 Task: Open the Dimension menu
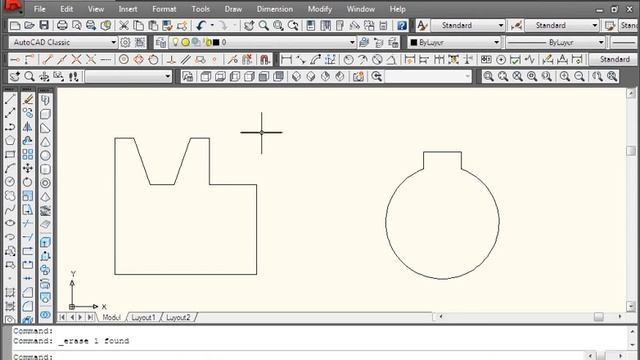pos(275,9)
